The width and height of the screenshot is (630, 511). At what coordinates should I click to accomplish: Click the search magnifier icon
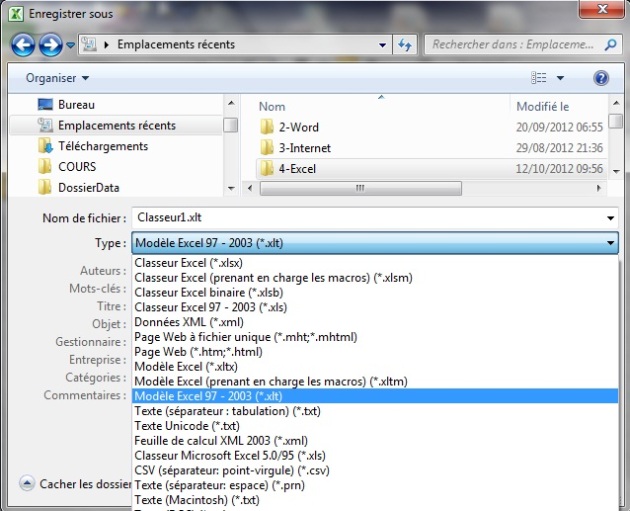(610, 45)
